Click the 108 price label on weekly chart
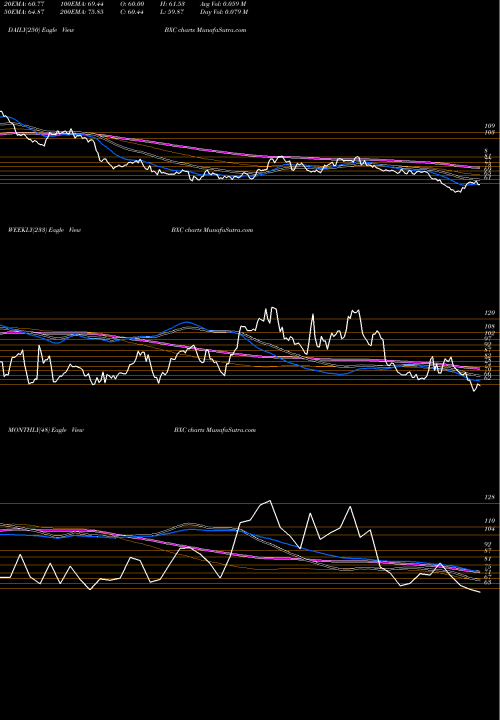The image size is (500, 720). (x=489, y=326)
